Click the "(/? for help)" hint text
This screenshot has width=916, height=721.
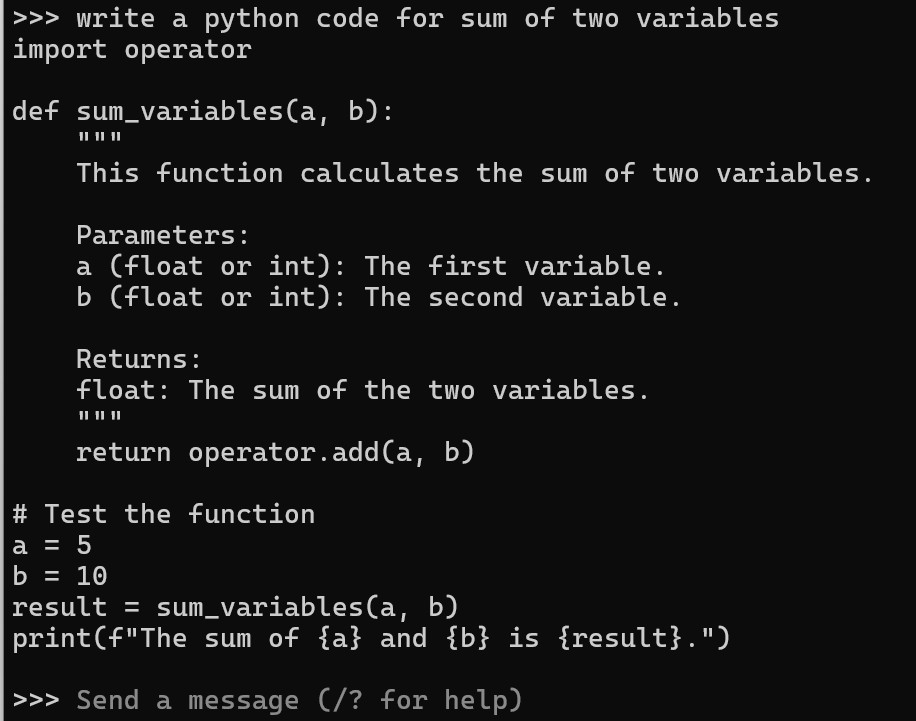point(420,700)
